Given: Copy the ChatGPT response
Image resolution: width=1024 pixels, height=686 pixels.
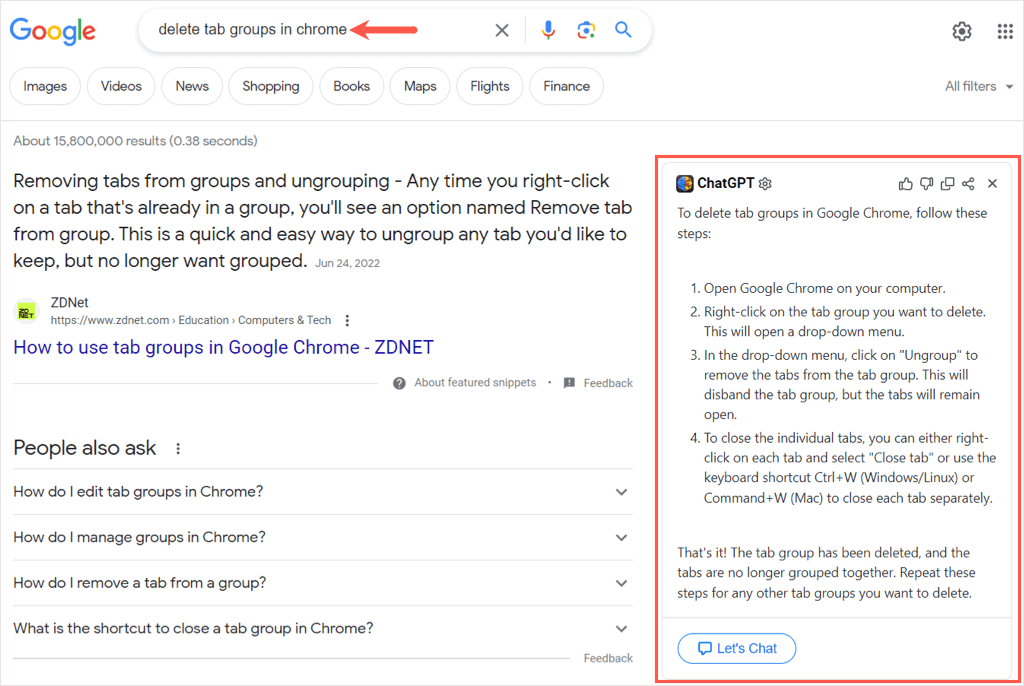Looking at the screenshot, I should click(x=948, y=183).
